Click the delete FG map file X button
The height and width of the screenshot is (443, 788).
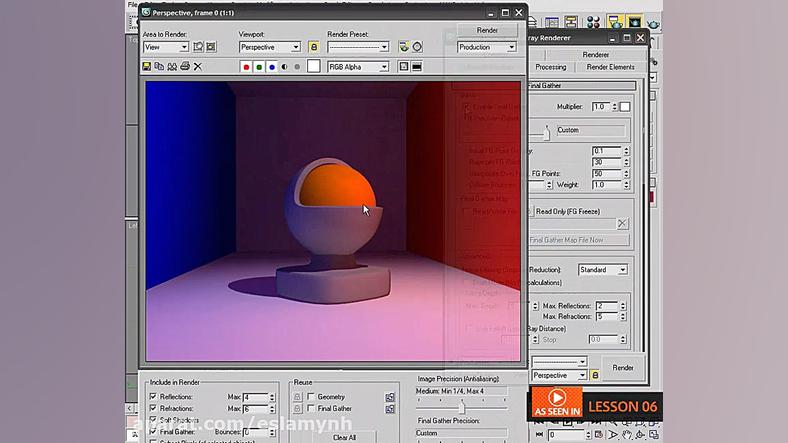click(622, 224)
